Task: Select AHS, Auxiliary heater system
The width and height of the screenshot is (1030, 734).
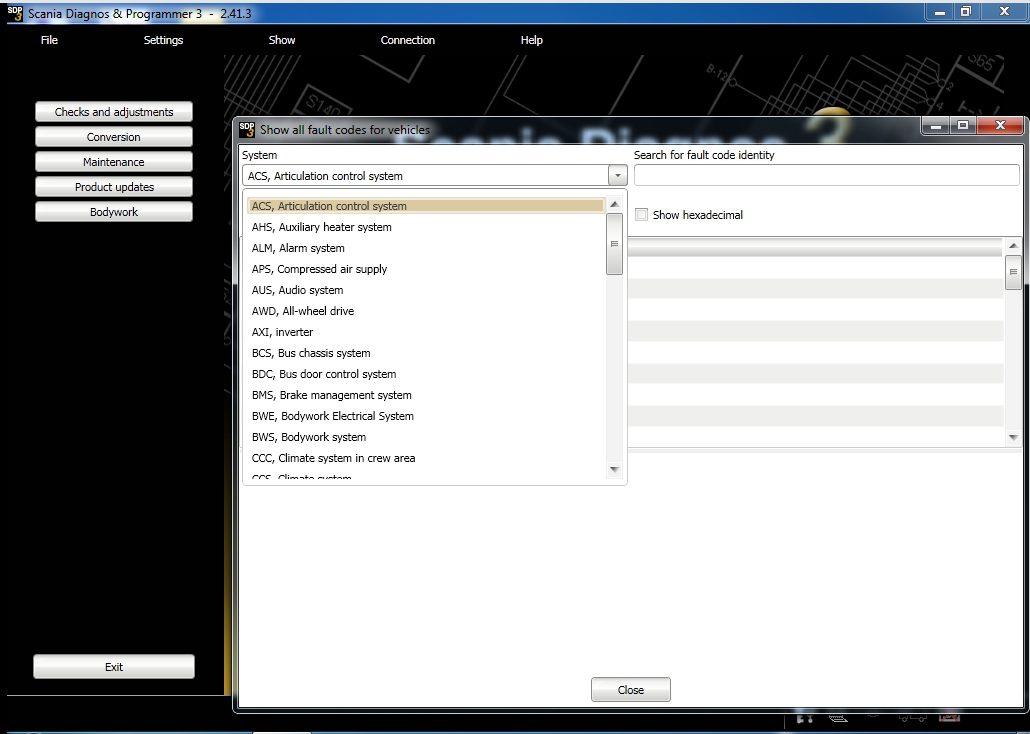Action: (x=426, y=227)
